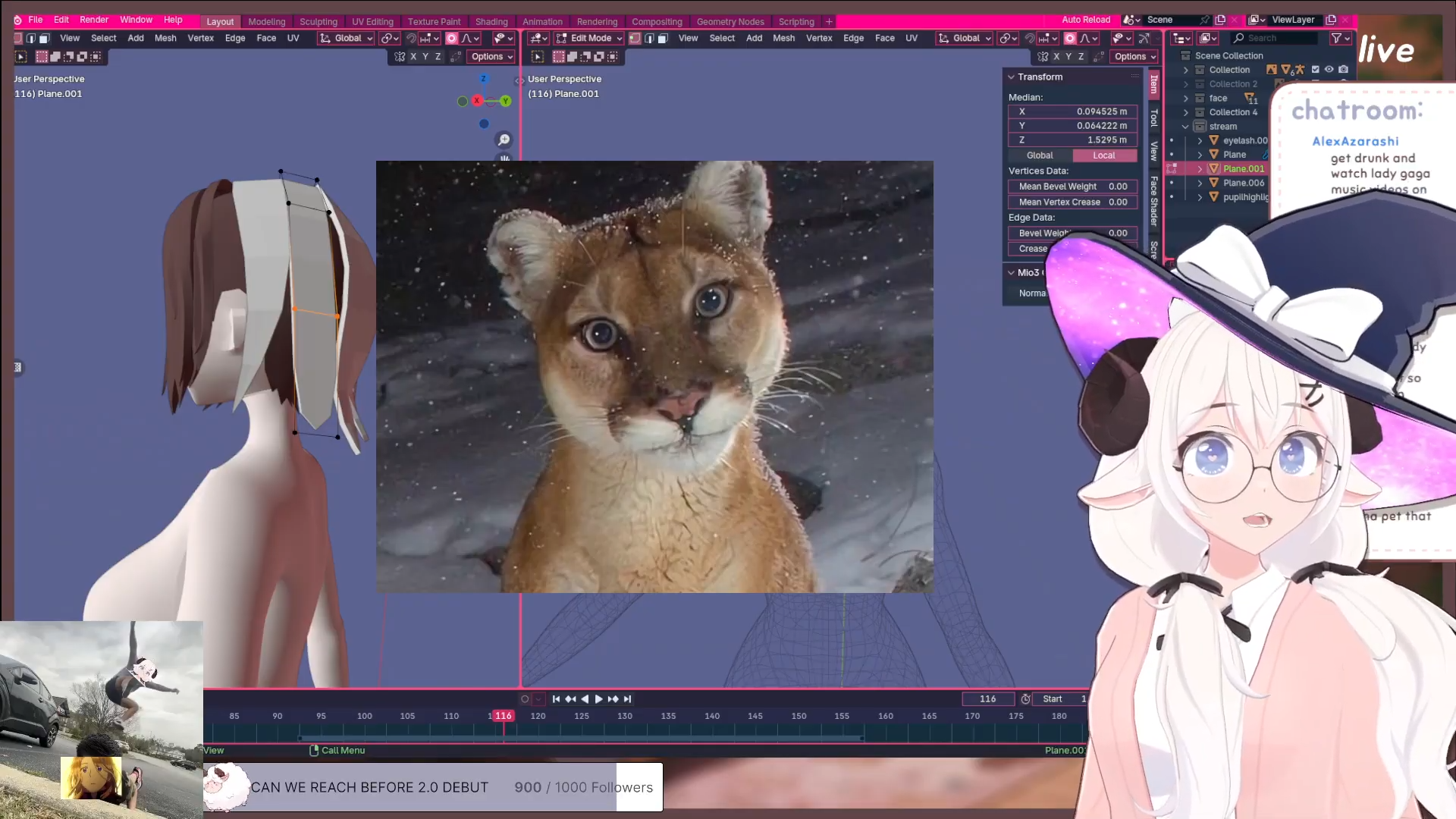Viewport: 1456px width, 819px height.
Task: Open the Render menu
Action: tap(94, 20)
